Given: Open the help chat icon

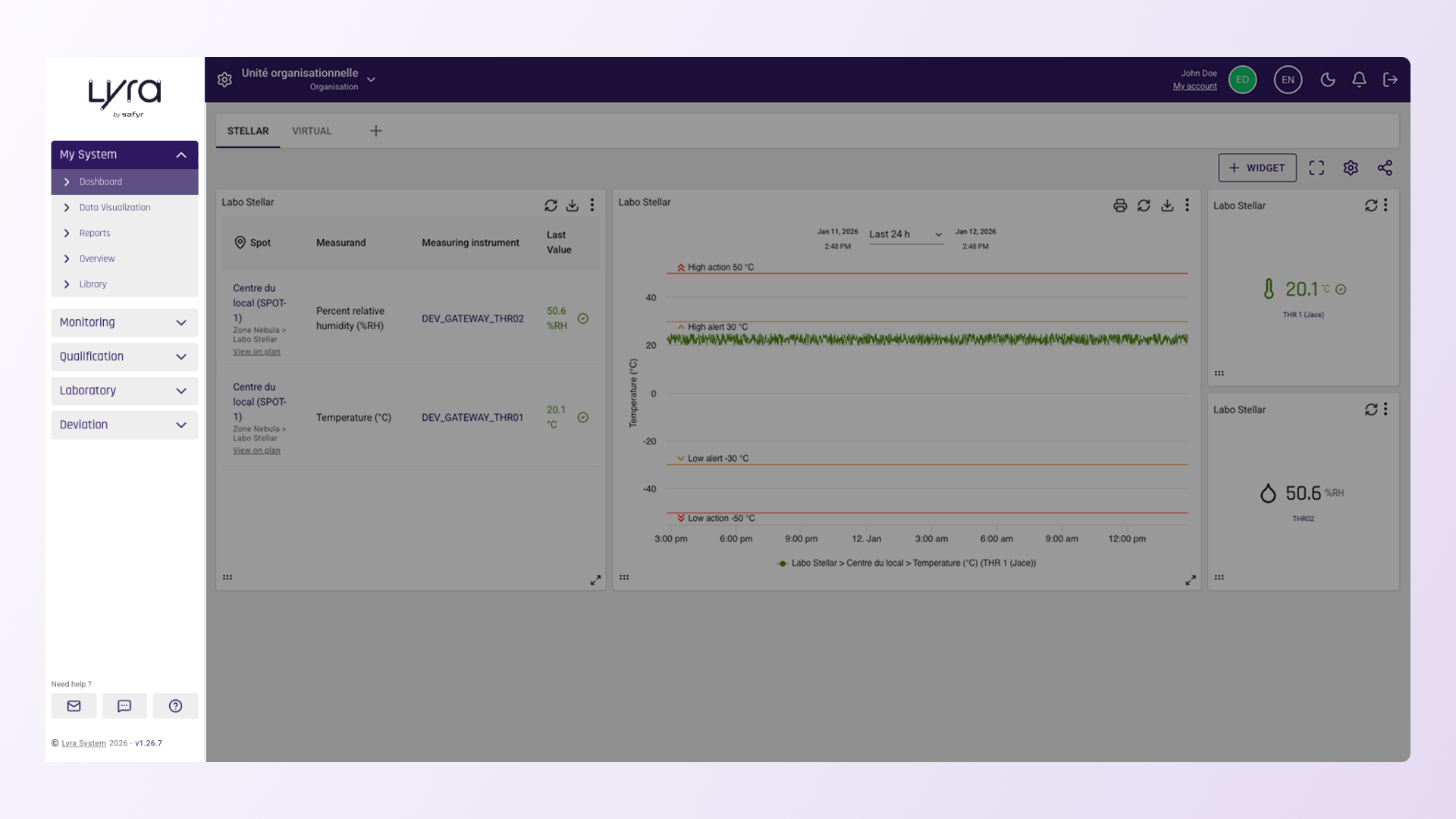Looking at the screenshot, I should click(x=124, y=706).
